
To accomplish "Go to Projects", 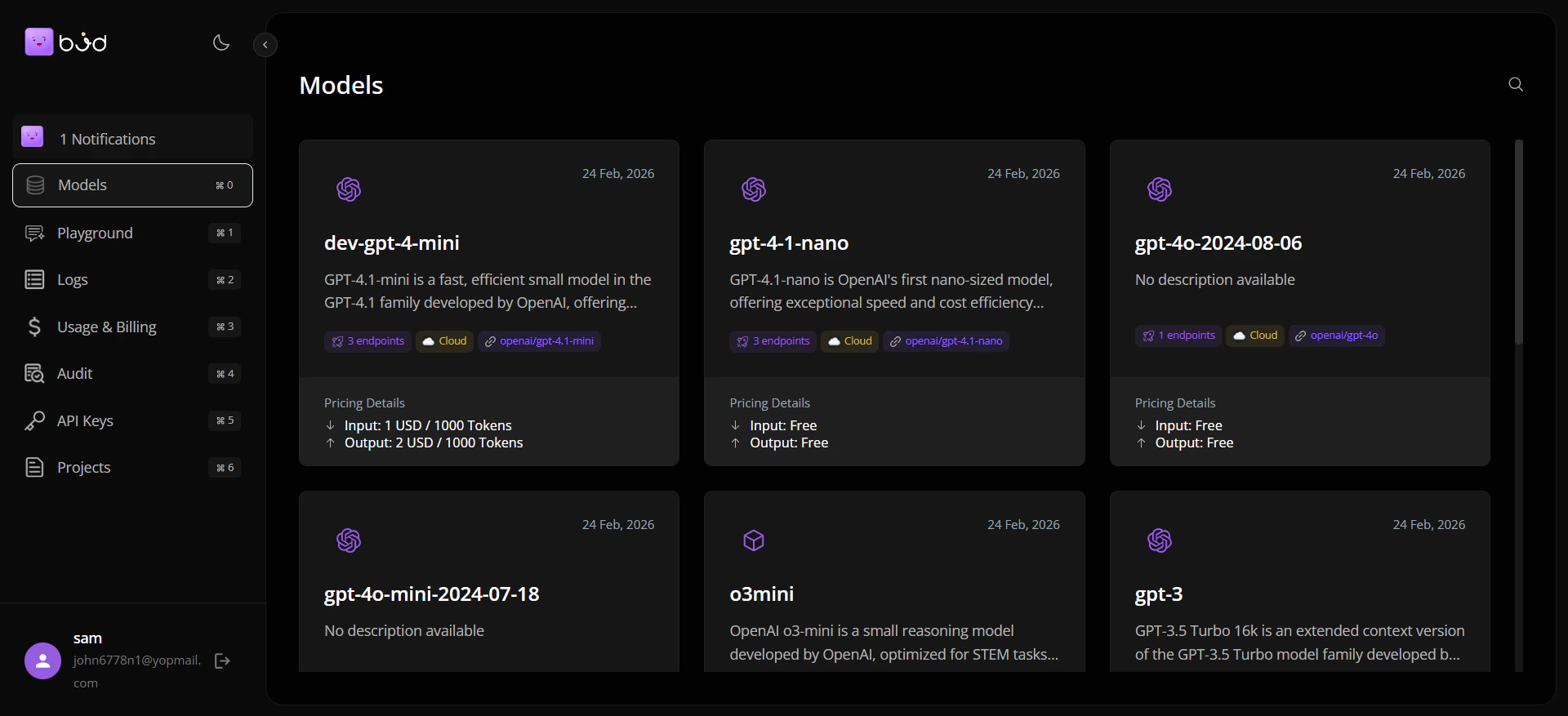I will (132, 468).
